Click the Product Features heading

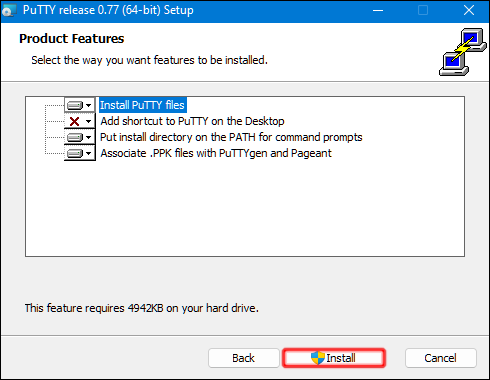pyautogui.click(x=72, y=39)
